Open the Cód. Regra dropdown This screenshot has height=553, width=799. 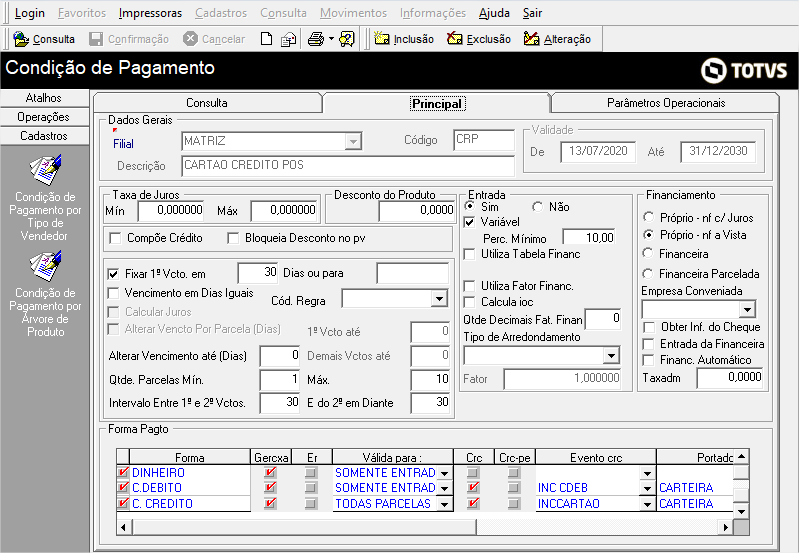[x=439, y=299]
